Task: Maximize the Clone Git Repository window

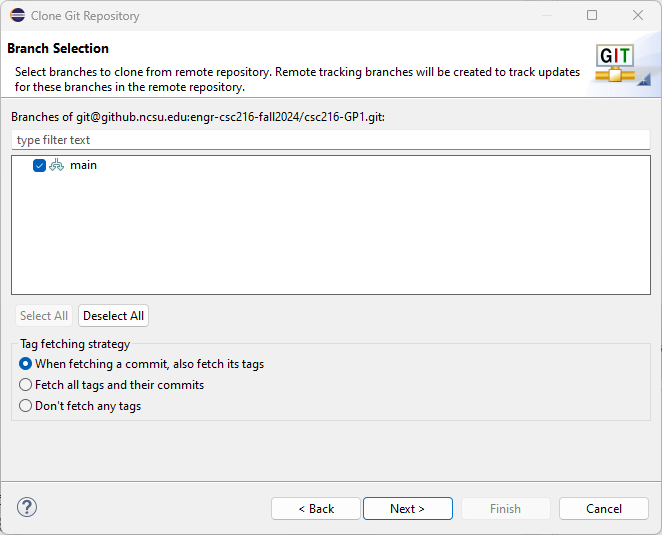Action: 592,15
